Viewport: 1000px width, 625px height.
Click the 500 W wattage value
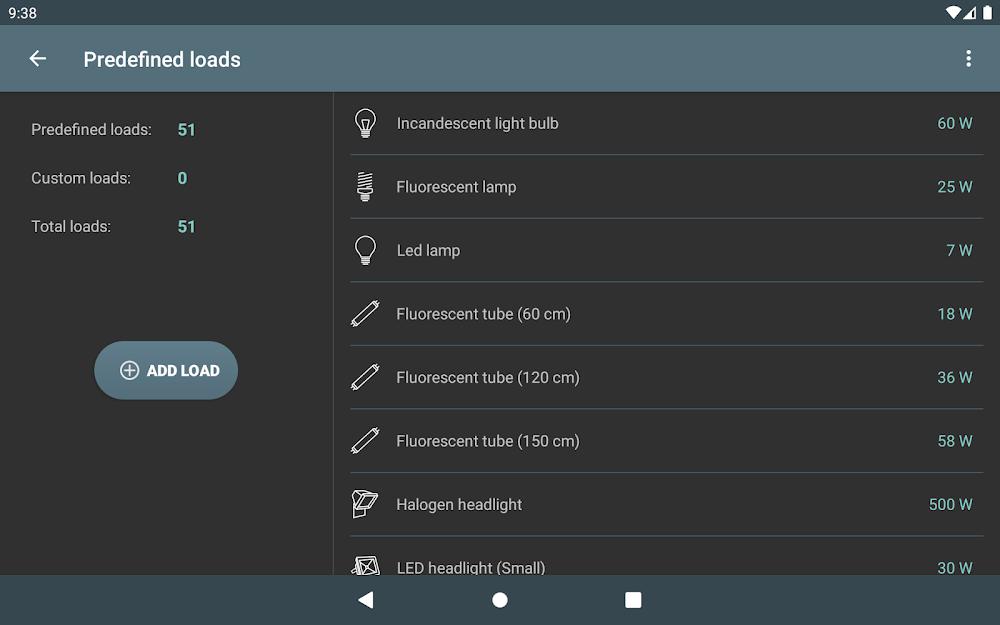[950, 505]
